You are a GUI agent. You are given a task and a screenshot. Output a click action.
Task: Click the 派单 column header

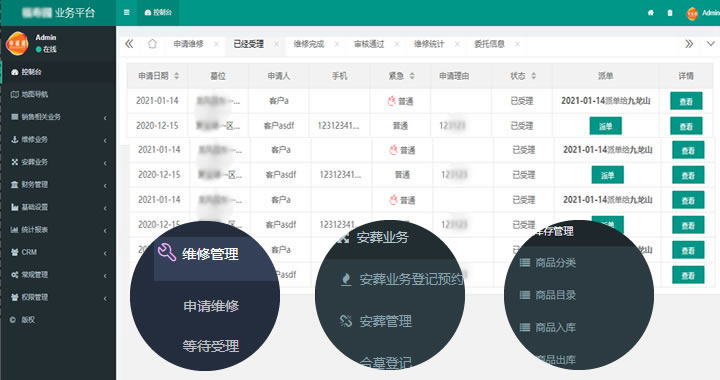tap(605, 76)
